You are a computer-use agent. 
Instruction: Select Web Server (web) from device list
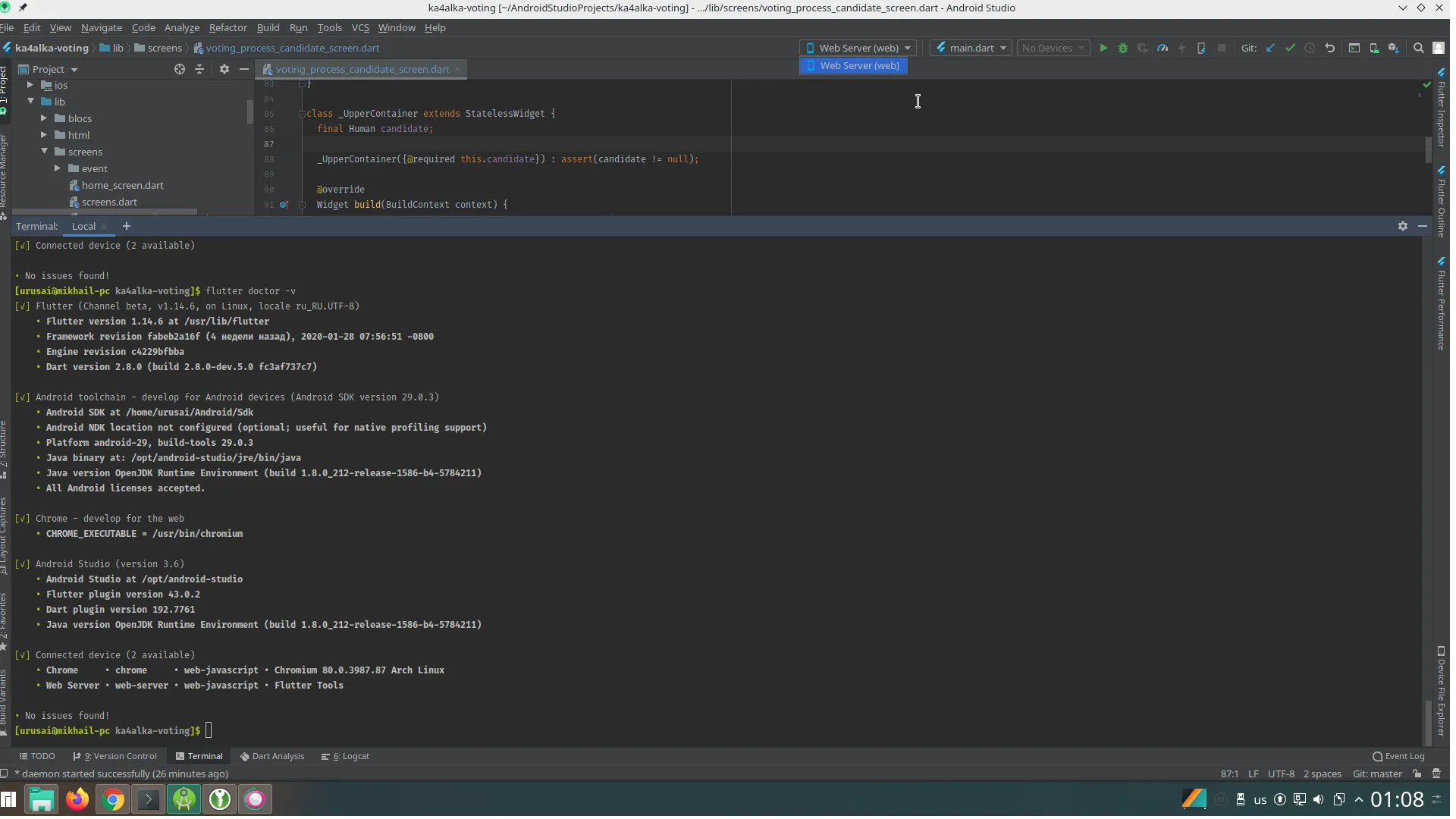click(x=853, y=66)
